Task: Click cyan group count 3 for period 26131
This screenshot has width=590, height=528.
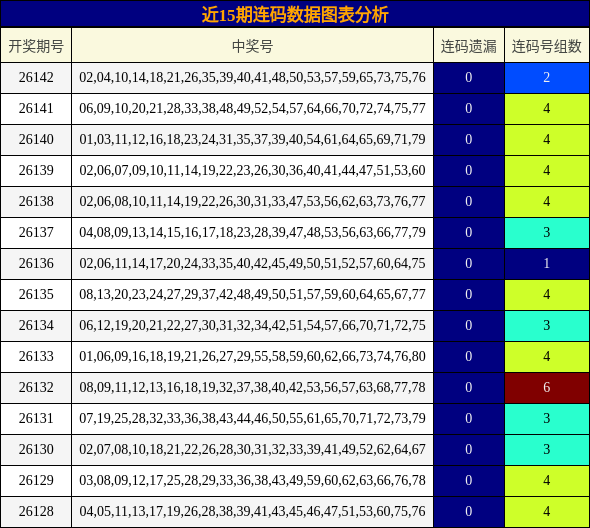Action: point(547,418)
